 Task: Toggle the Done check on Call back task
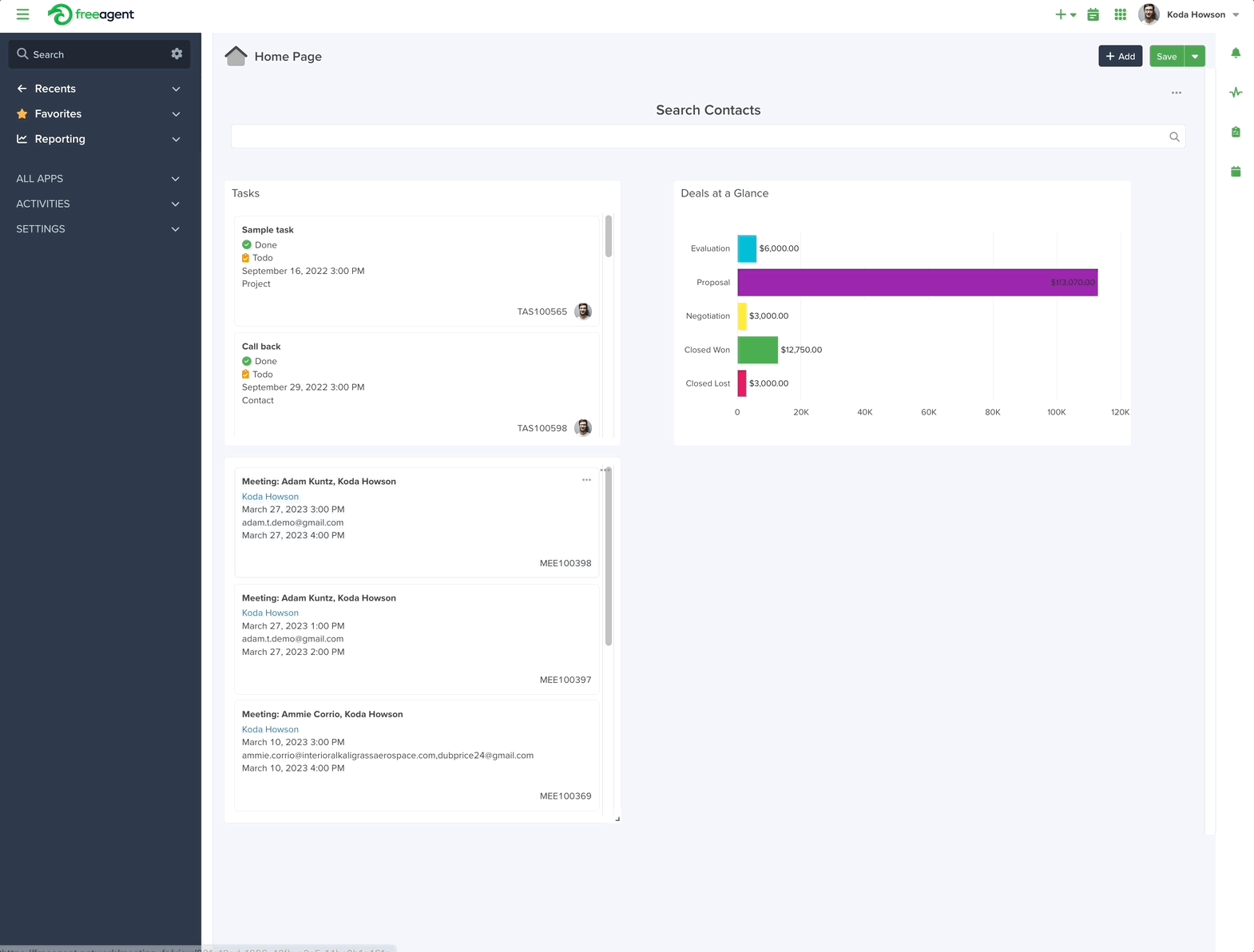[246, 362]
